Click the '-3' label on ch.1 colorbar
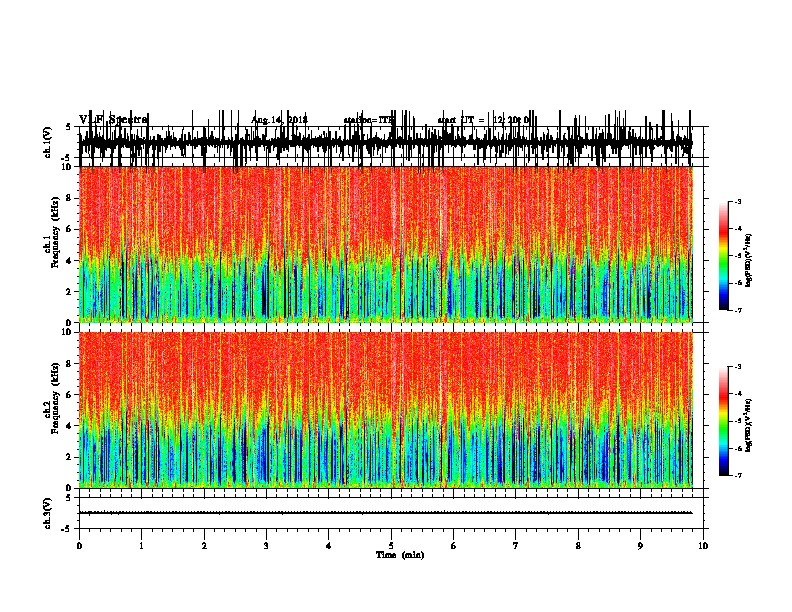The image size is (792, 612). [x=737, y=201]
